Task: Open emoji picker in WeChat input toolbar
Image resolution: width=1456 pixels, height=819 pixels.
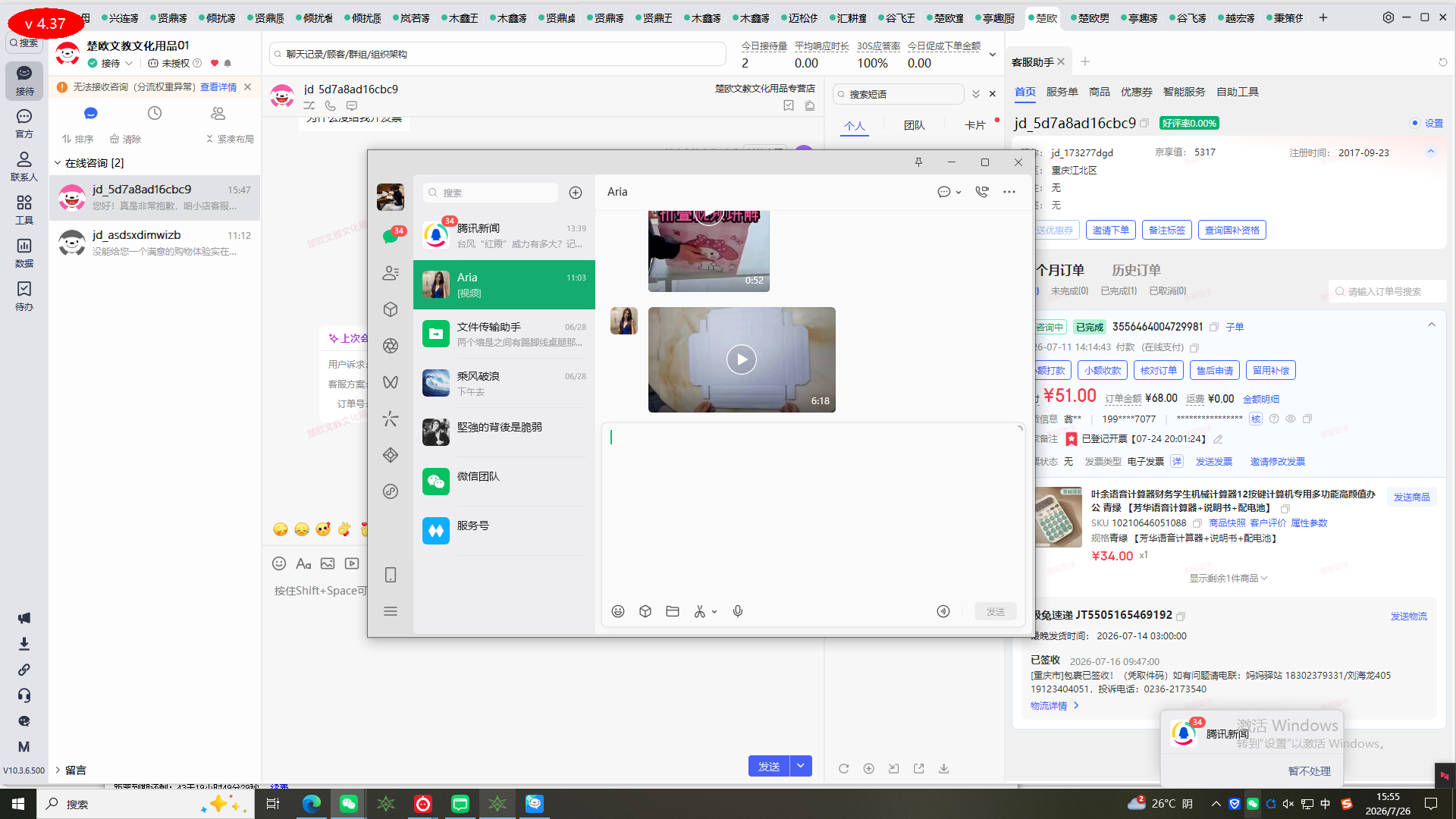Action: (x=618, y=611)
